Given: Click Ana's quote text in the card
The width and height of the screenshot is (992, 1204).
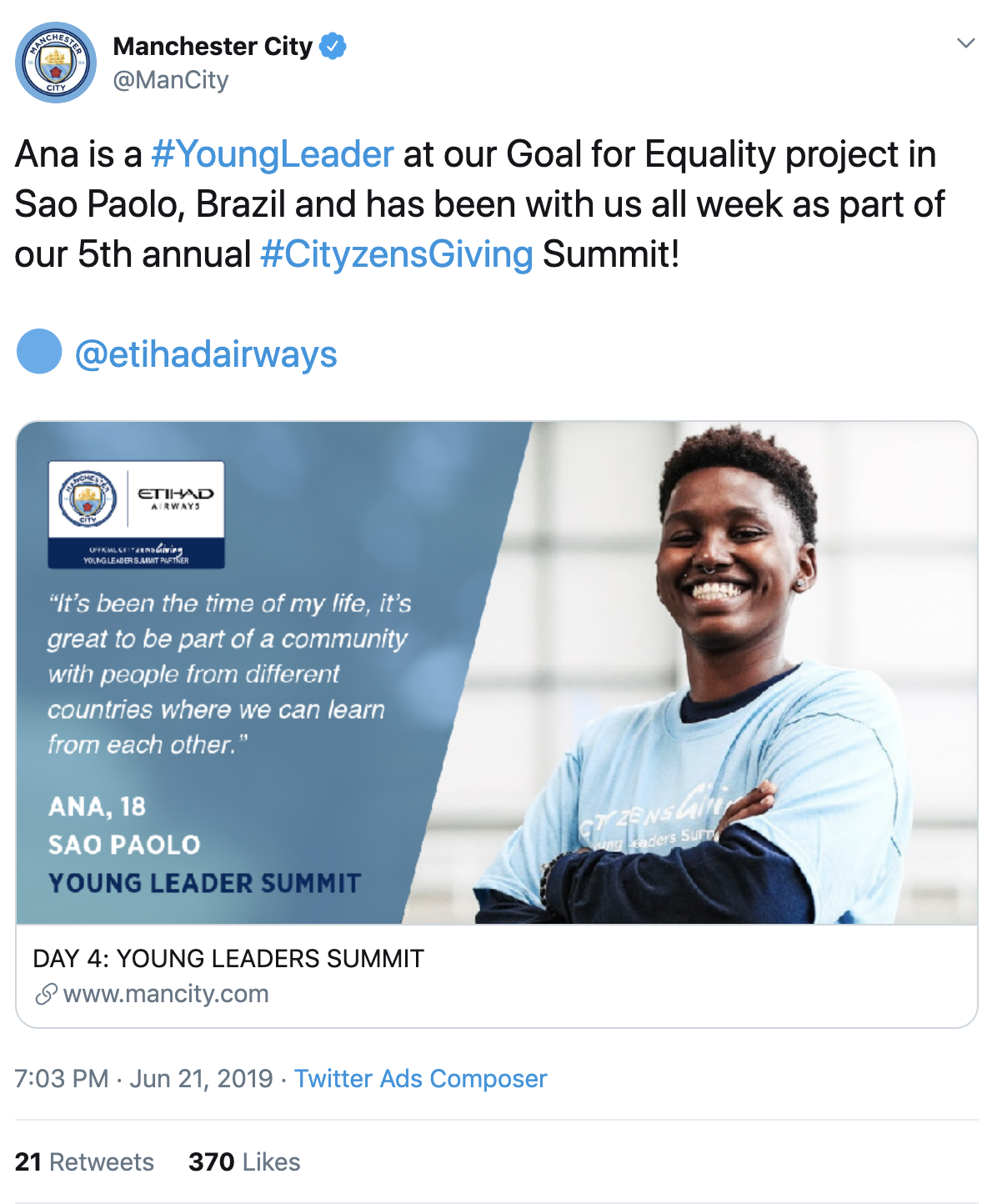Looking at the screenshot, I should point(229,674).
